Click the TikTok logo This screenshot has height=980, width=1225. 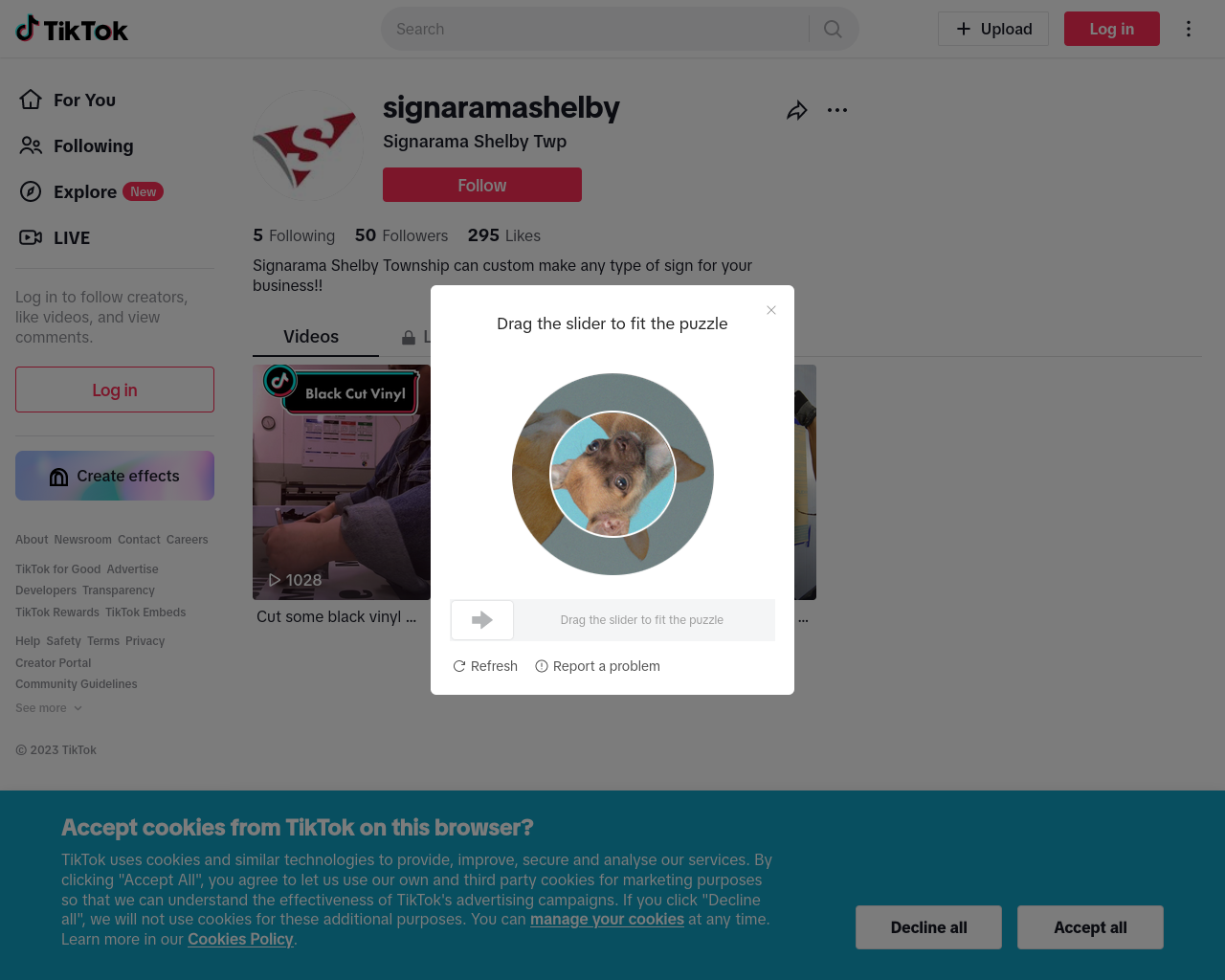click(72, 30)
